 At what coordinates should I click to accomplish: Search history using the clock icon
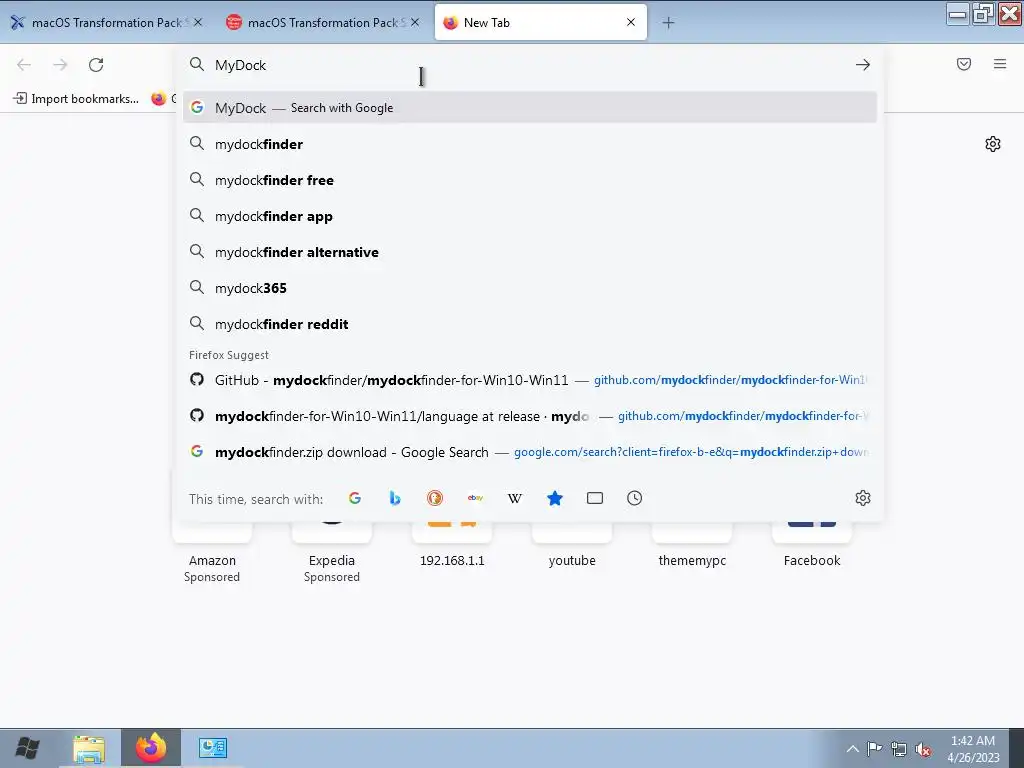point(635,498)
